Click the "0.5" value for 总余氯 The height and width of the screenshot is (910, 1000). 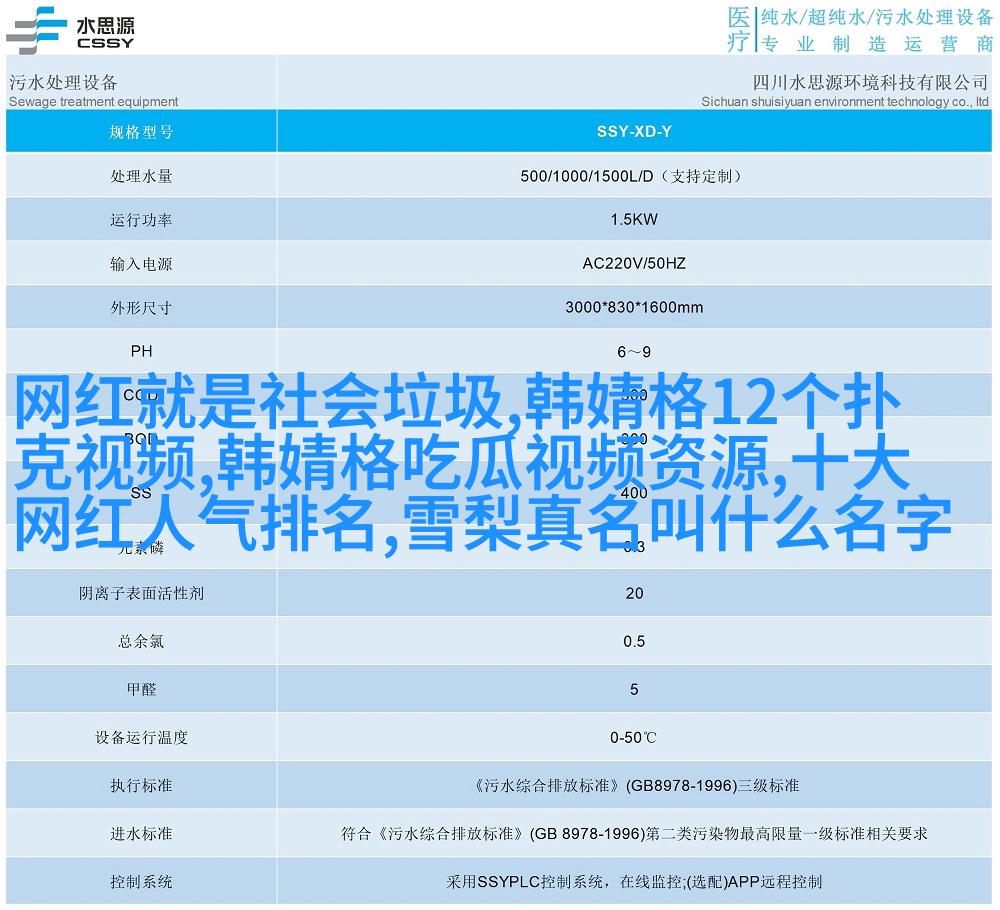click(x=634, y=641)
